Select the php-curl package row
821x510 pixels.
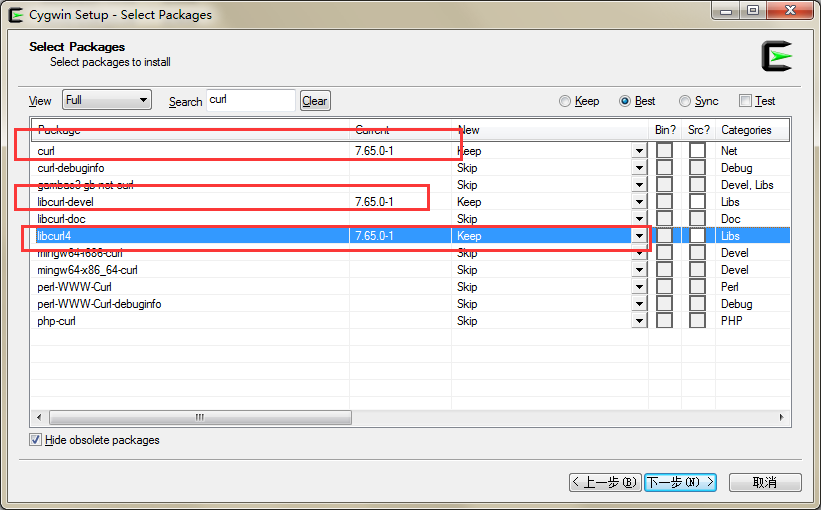(x=410, y=321)
